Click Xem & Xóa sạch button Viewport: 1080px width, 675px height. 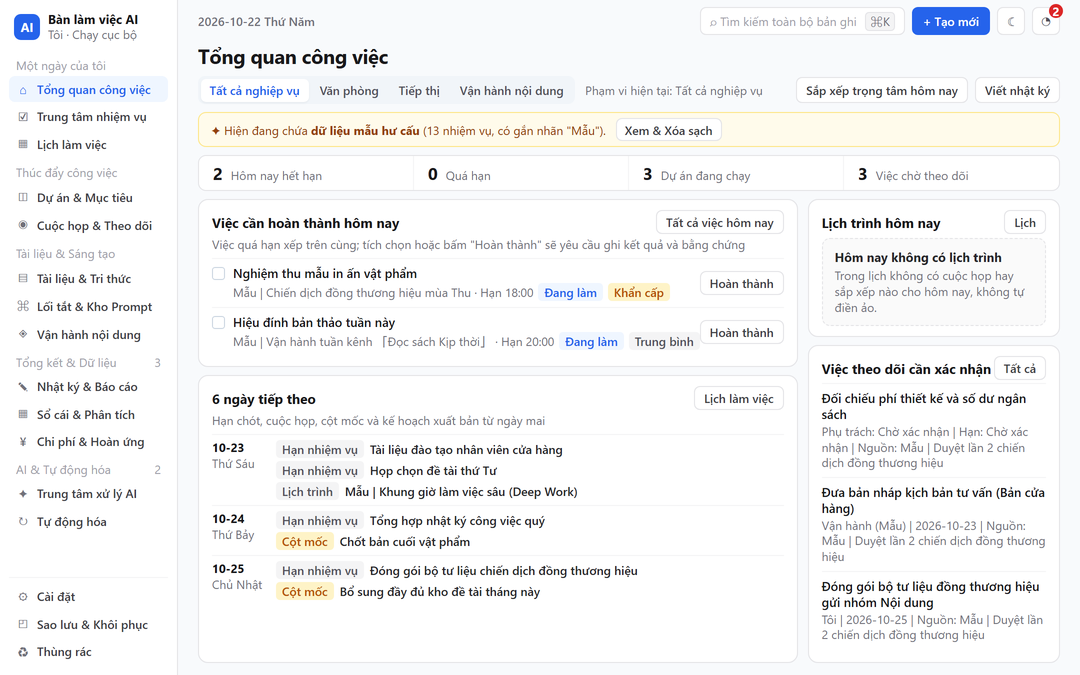[668, 131]
